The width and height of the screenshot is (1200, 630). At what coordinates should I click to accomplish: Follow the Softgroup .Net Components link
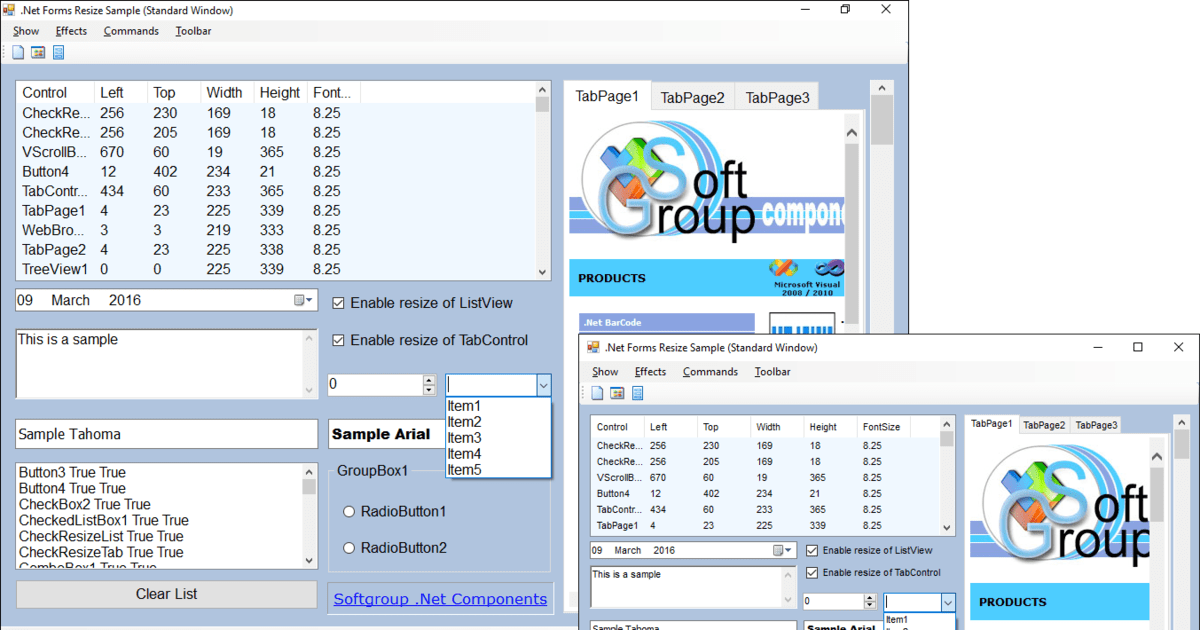440,597
